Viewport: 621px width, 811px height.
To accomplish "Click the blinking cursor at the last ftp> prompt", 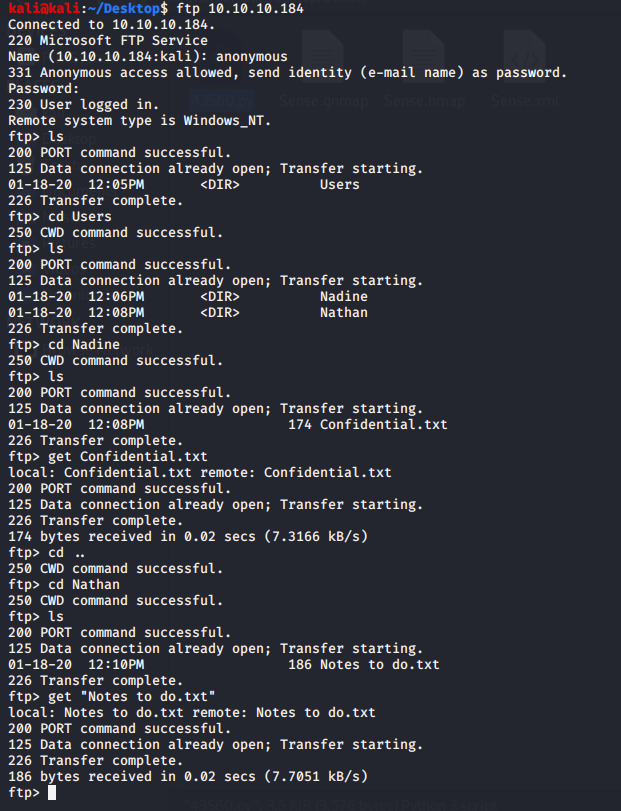I will tap(52, 793).
